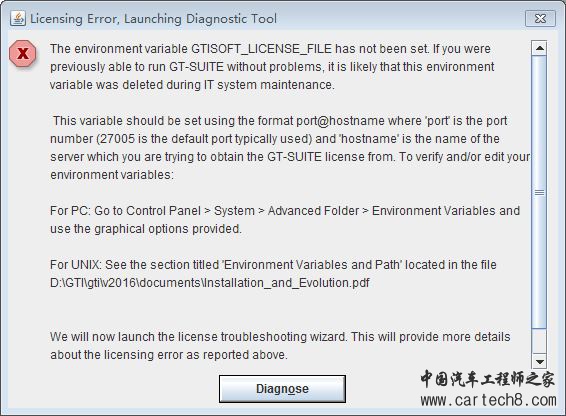Image resolution: width=566 pixels, height=416 pixels.
Task: Close the Licensing Error dialog window
Action: coord(540,18)
